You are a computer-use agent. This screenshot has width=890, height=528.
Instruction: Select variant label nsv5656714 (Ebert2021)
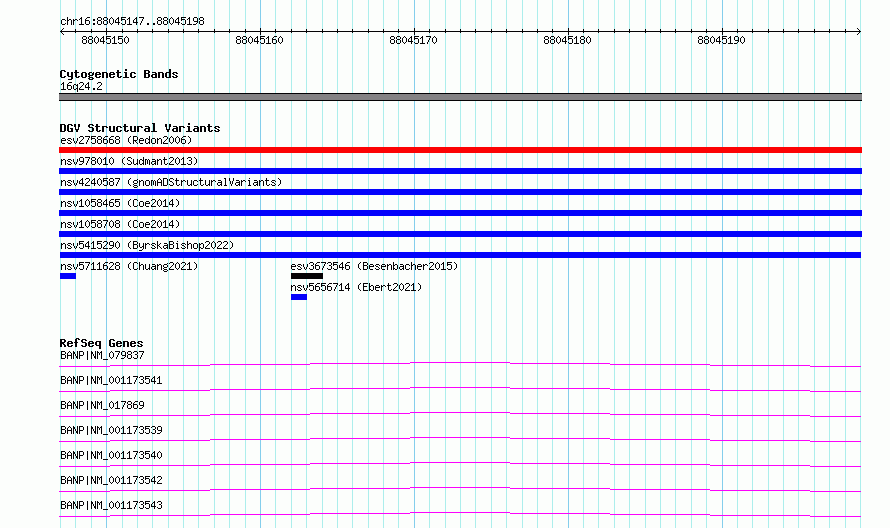click(x=356, y=287)
